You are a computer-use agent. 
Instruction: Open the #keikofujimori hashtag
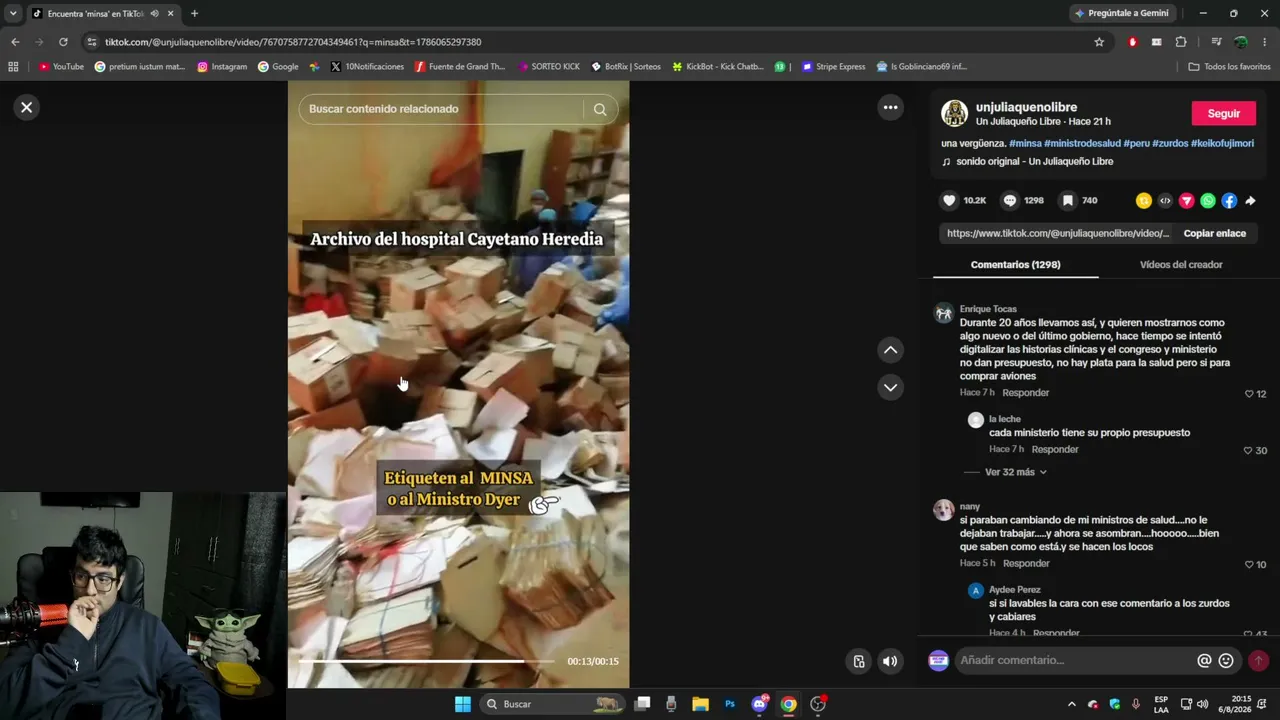[1222, 143]
